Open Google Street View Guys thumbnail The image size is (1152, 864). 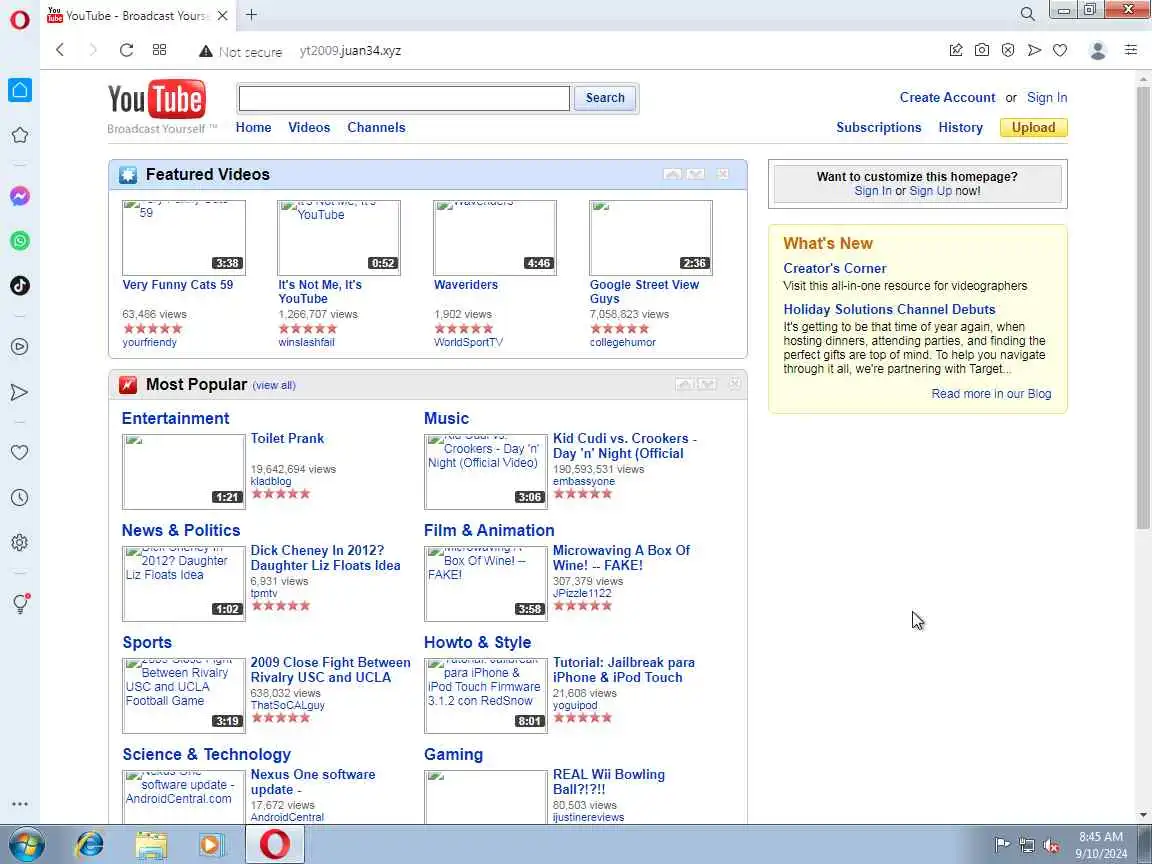(651, 237)
